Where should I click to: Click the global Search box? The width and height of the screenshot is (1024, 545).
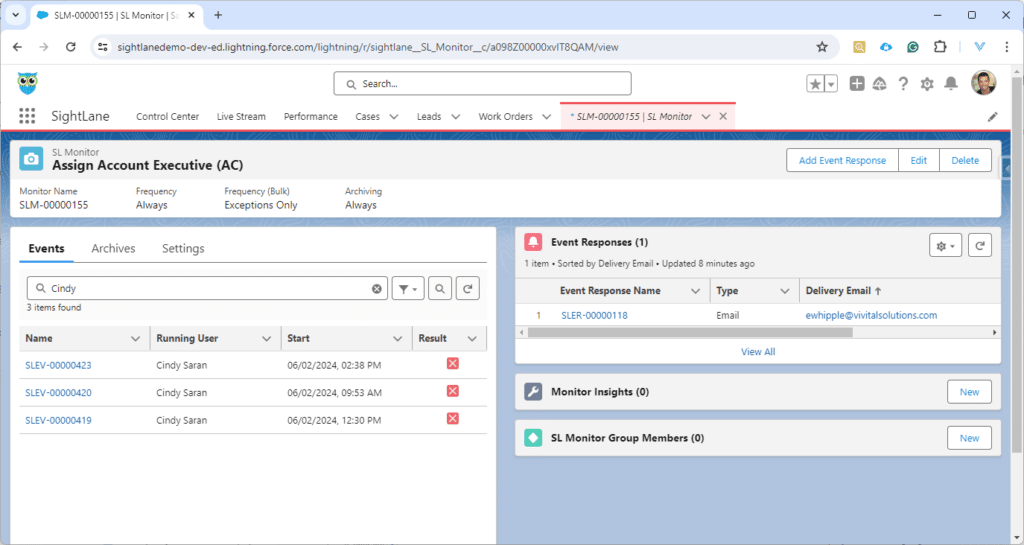483,84
